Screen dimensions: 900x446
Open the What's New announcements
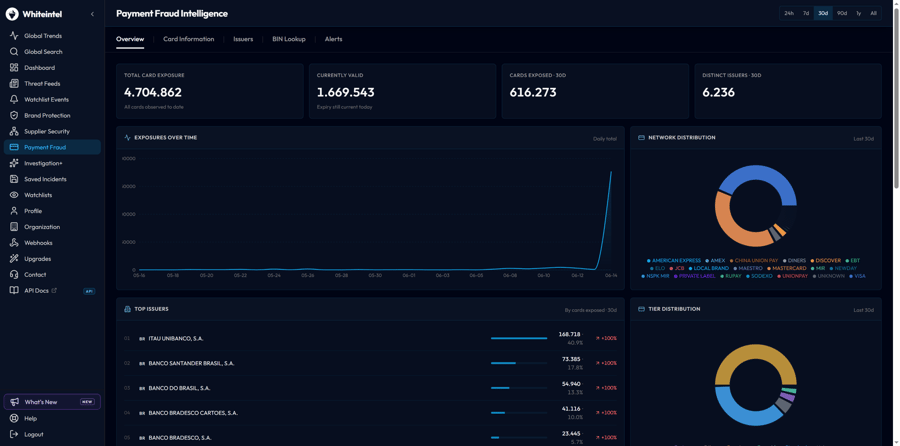tap(52, 402)
